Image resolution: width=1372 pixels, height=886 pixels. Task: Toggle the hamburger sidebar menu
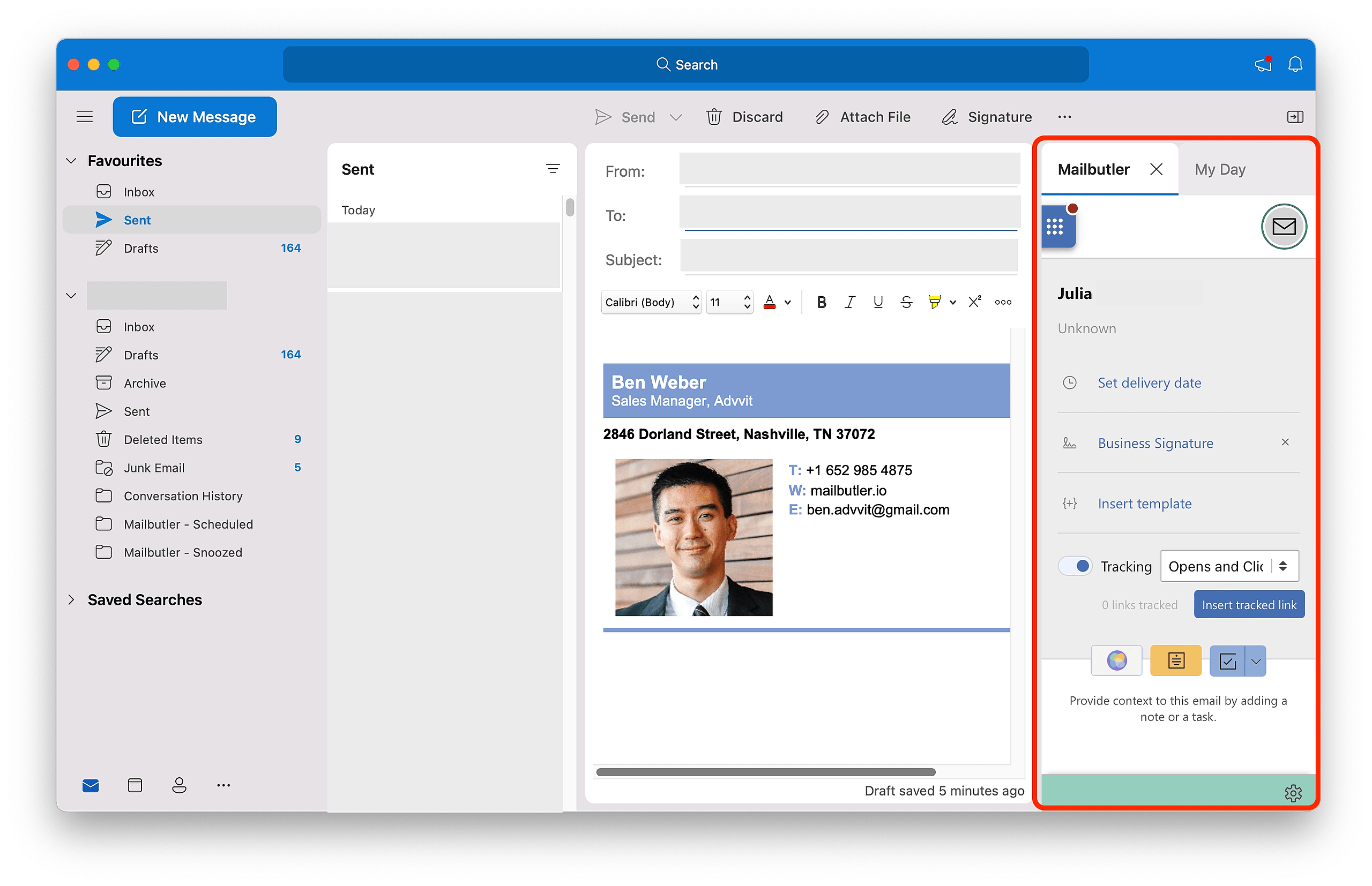click(85, 117)
